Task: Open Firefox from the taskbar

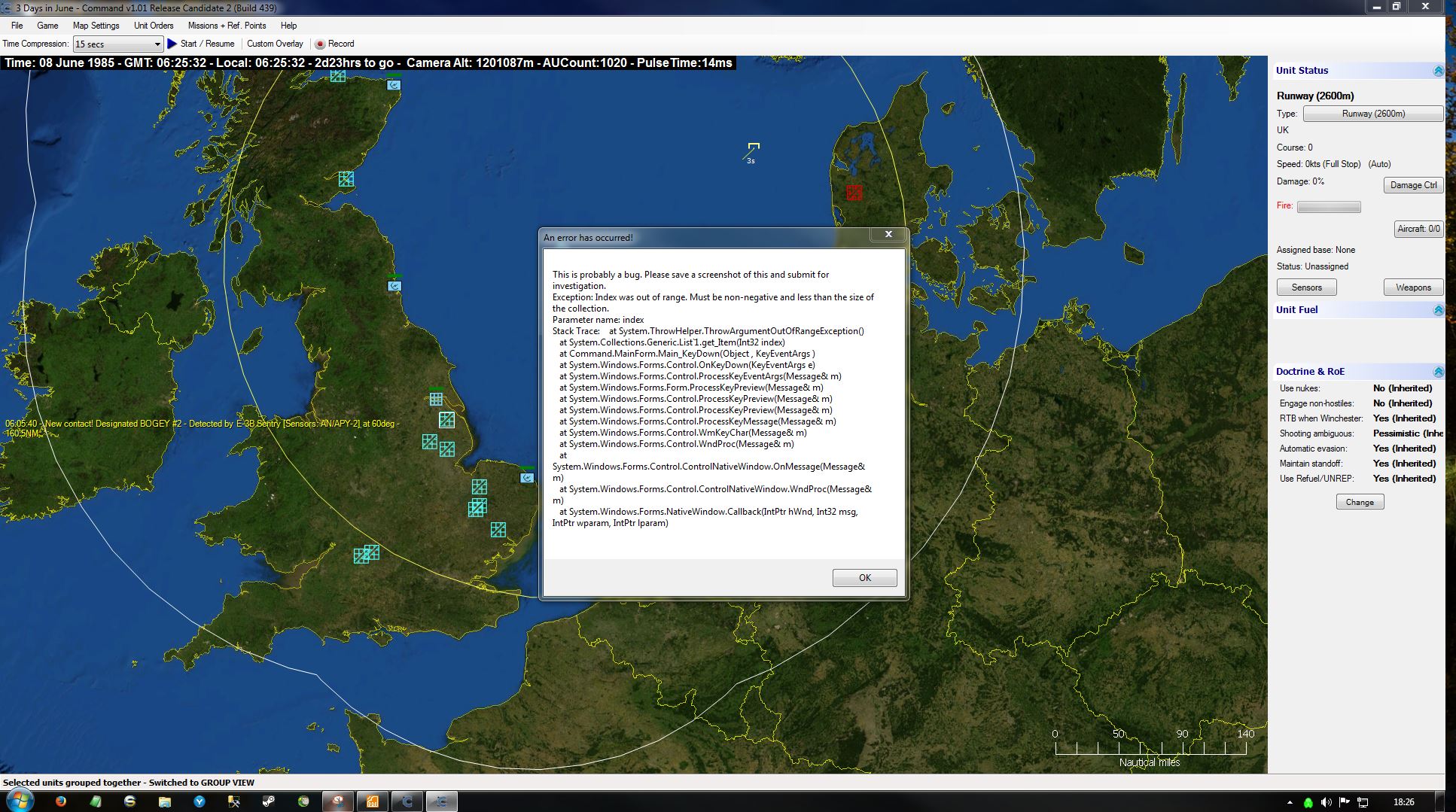Action: pyautogui.click(x=61, y=801)
